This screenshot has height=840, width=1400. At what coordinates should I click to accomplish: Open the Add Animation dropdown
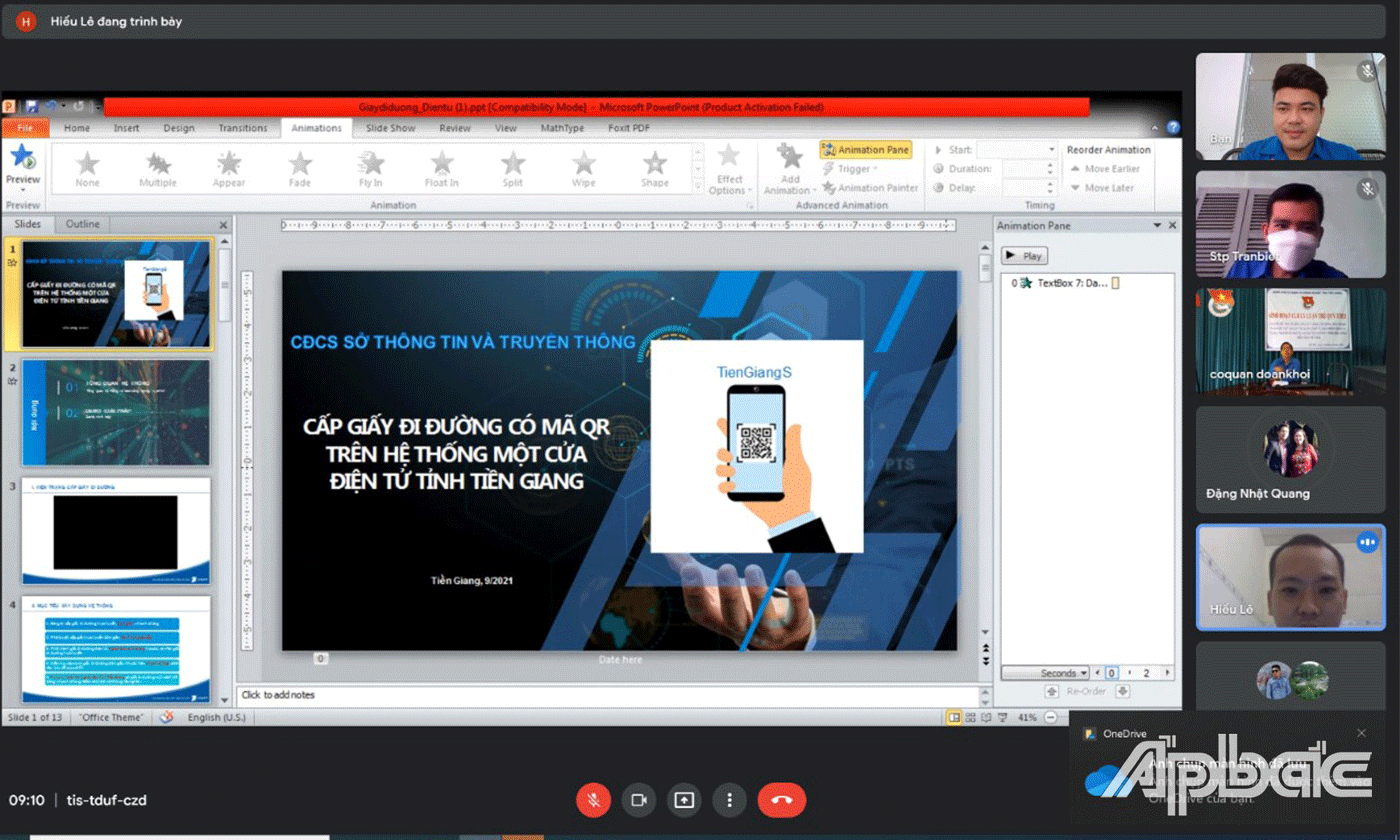pos(790,168)
